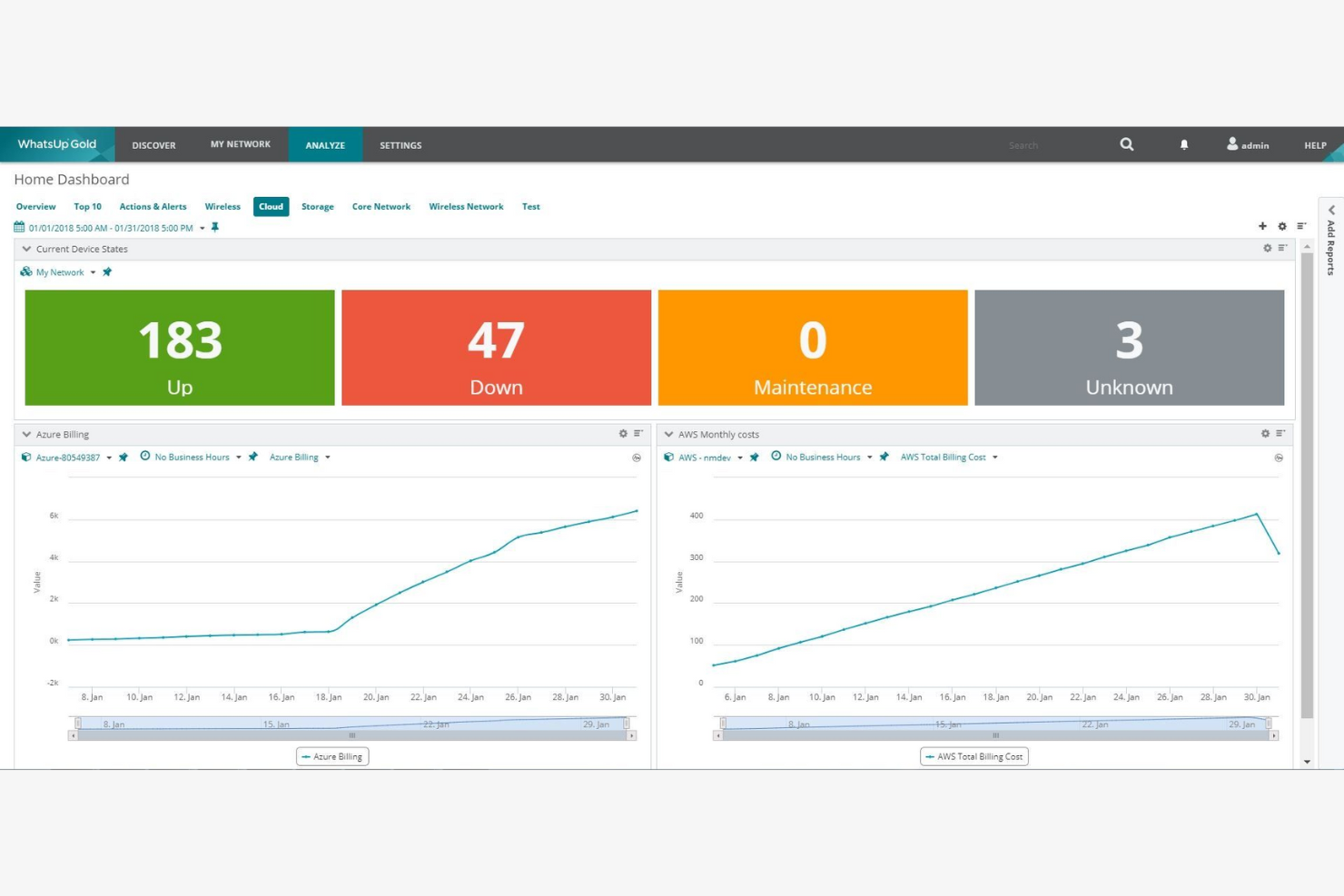The image size is (1344, 896).
Task: Open Current Device States list menu icon
Action: coord(1282,248)
